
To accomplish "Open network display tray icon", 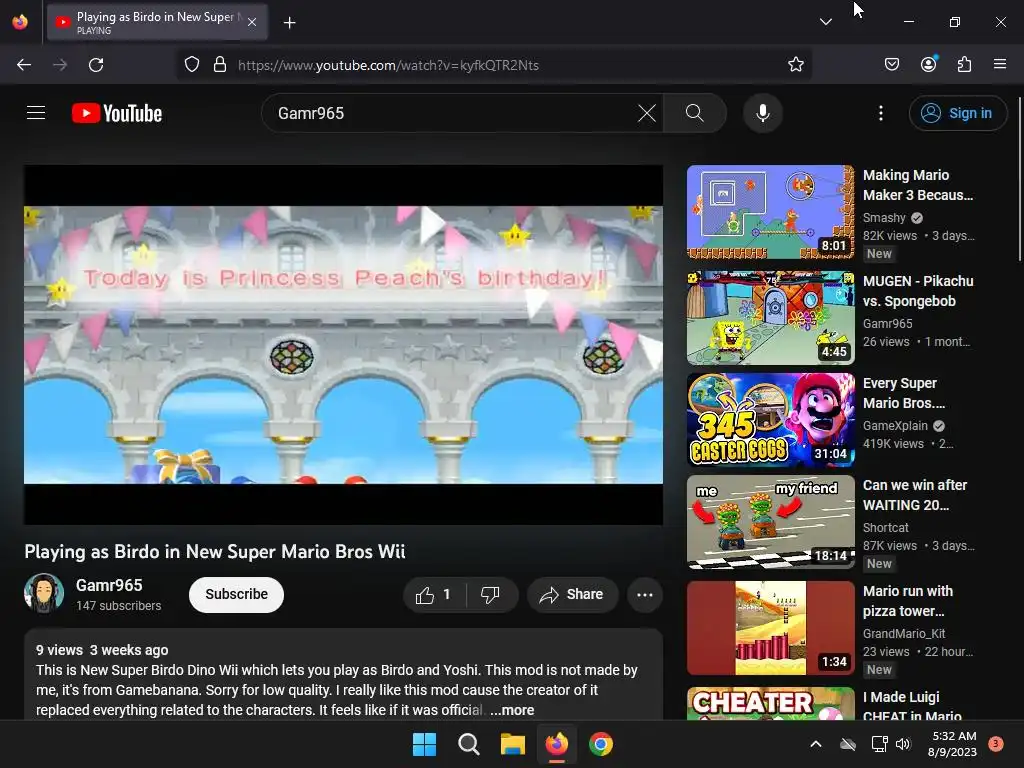I will [880, 744].
